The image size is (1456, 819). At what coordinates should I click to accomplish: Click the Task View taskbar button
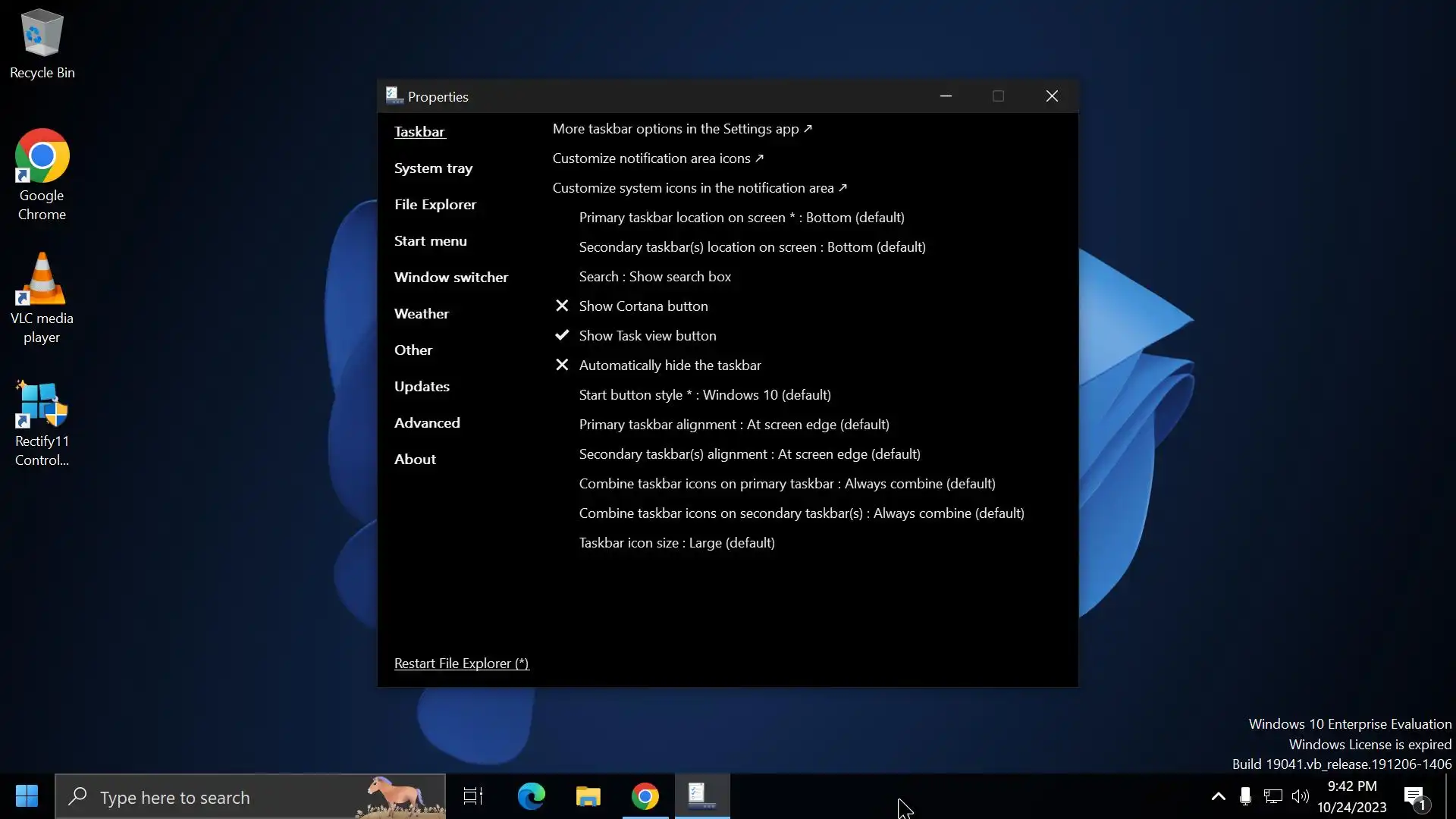click(x=473, y=796)
